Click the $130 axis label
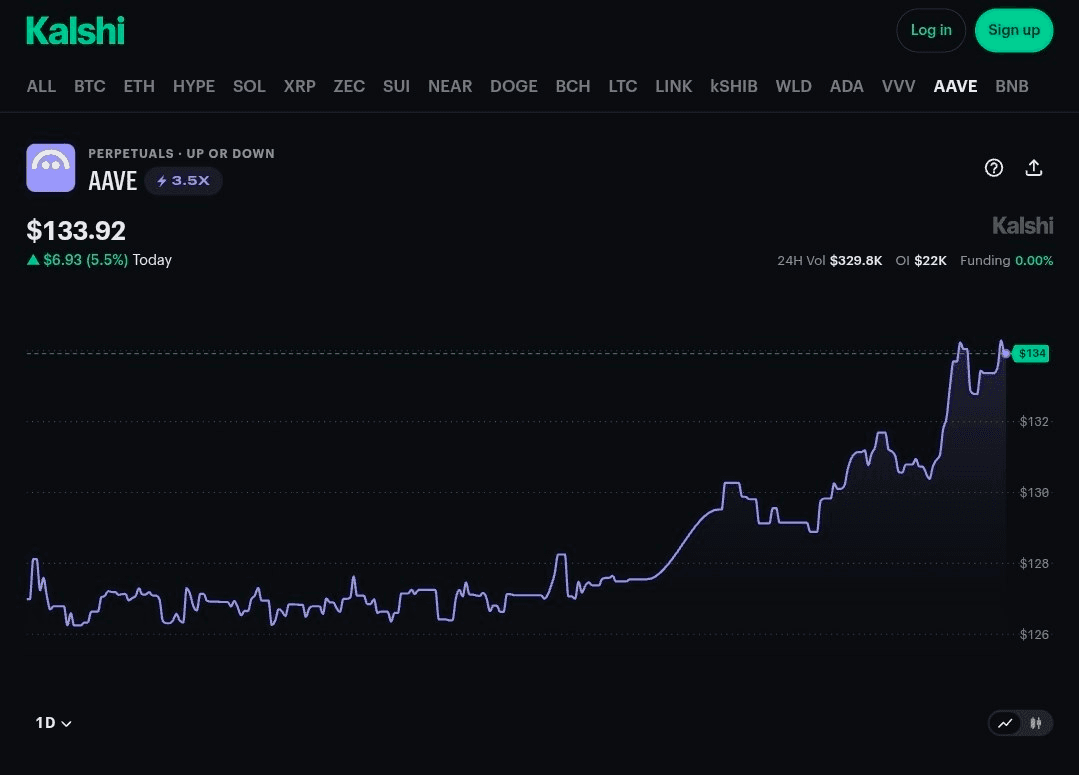Image resolution: width=1079 pixels, height=775 pixels. (1034, 492)
